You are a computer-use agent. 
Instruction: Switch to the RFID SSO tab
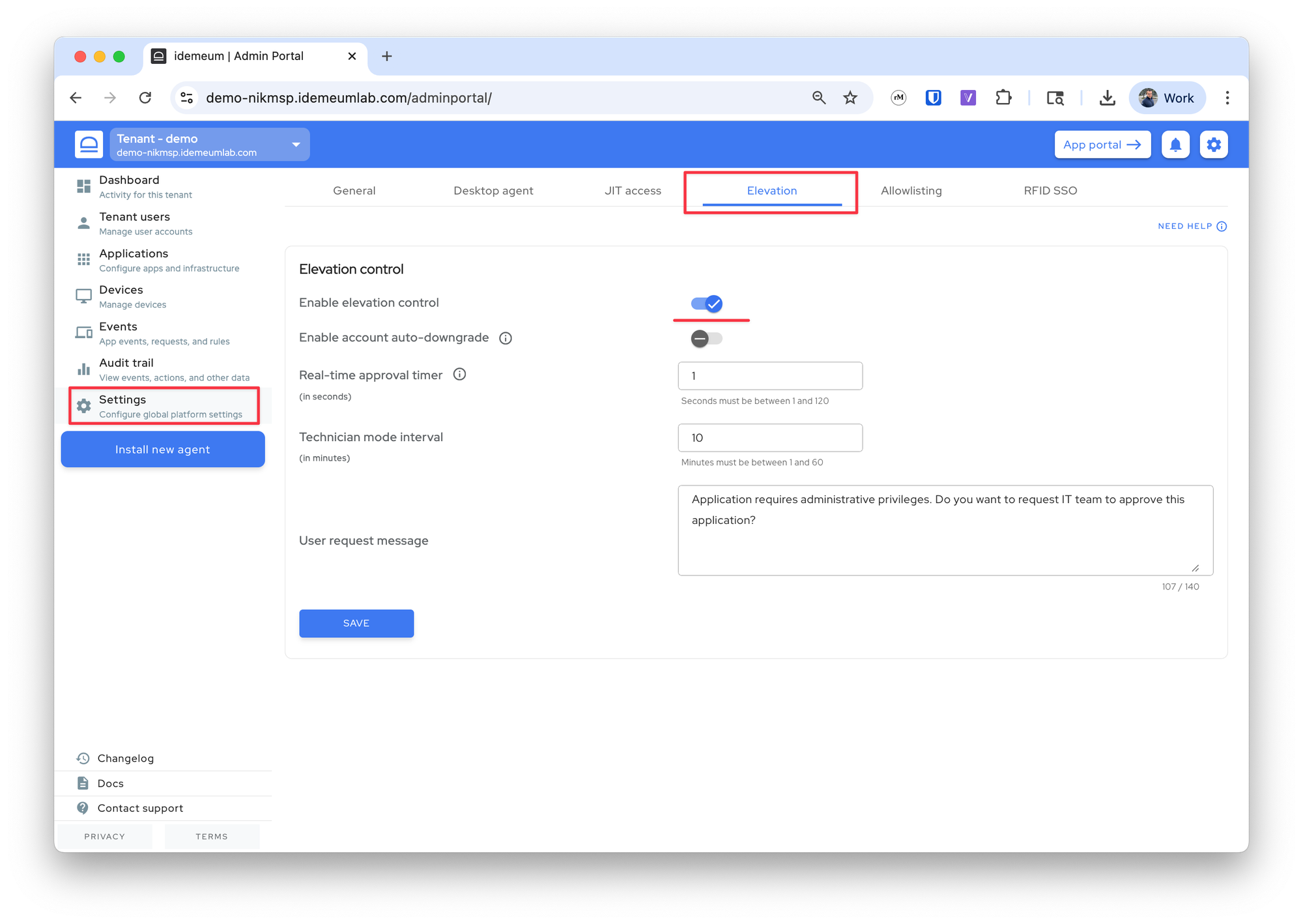point(1050,191)
